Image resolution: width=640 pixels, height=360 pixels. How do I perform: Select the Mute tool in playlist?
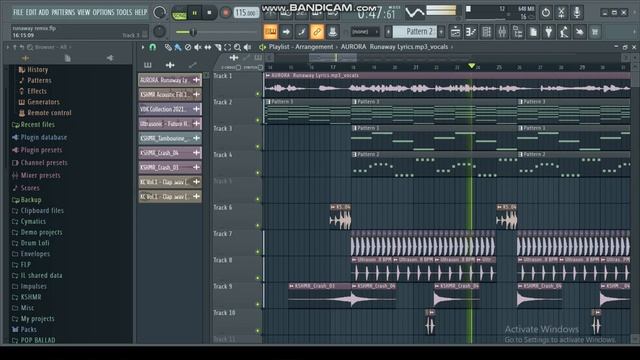(198, 47)
